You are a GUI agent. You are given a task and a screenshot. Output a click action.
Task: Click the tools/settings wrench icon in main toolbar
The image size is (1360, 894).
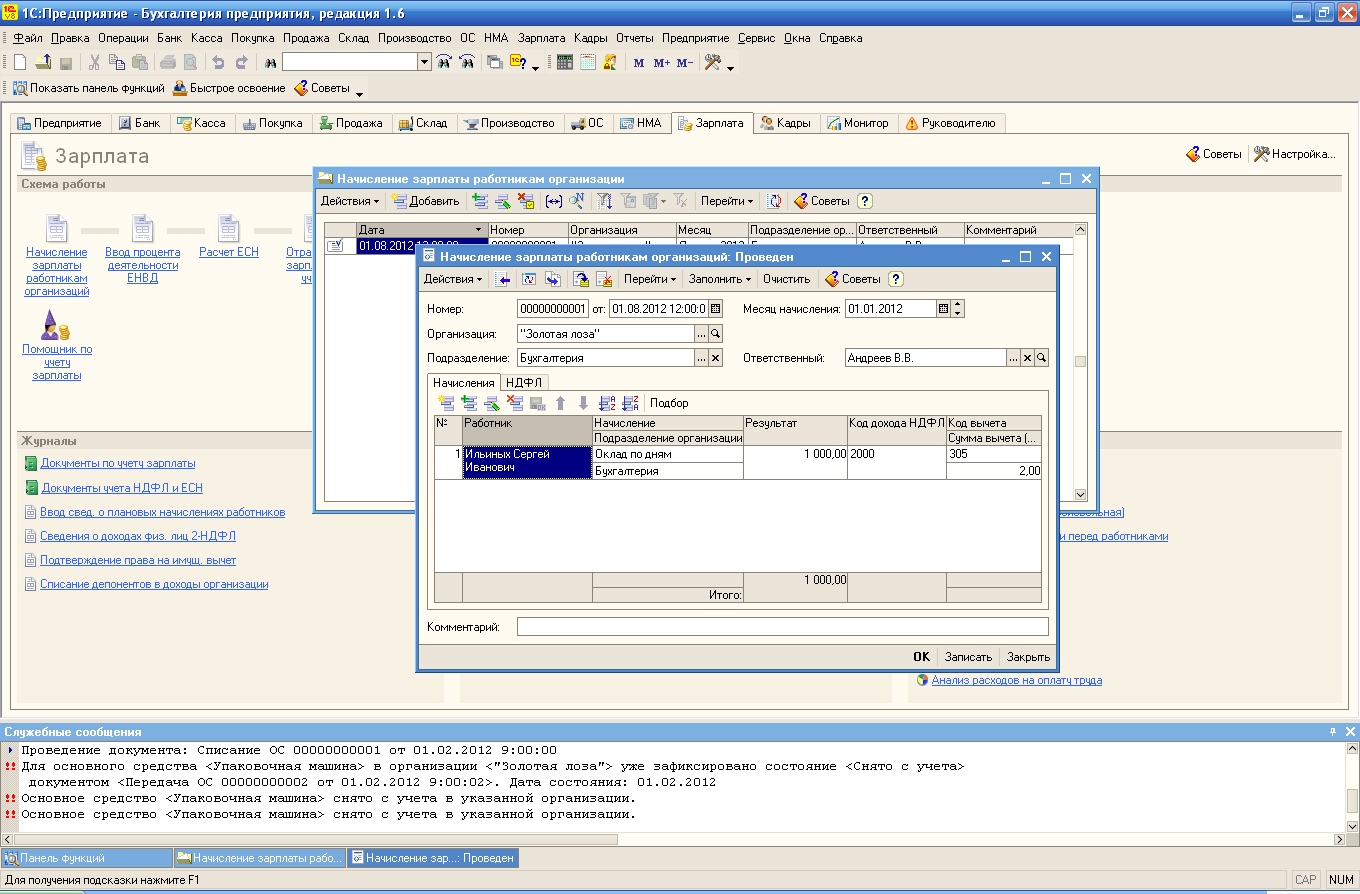pyautogui.click(x=713, y=62)
